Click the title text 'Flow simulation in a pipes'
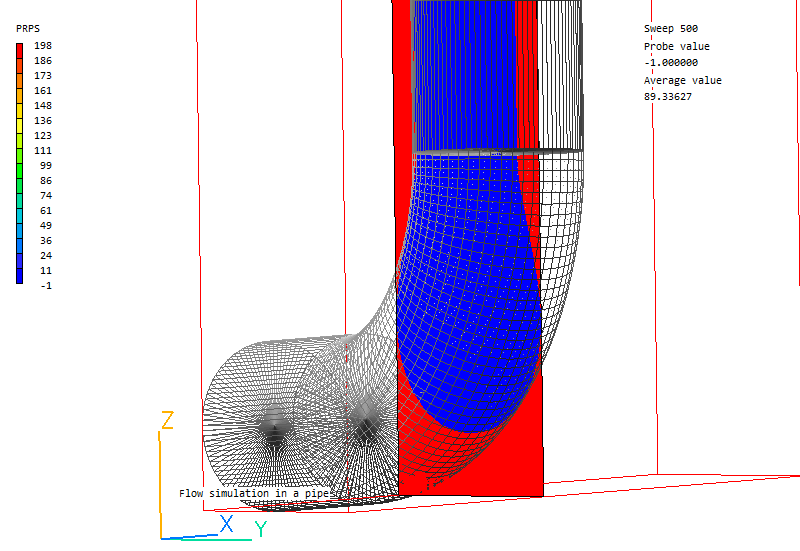 coord(259,493)
